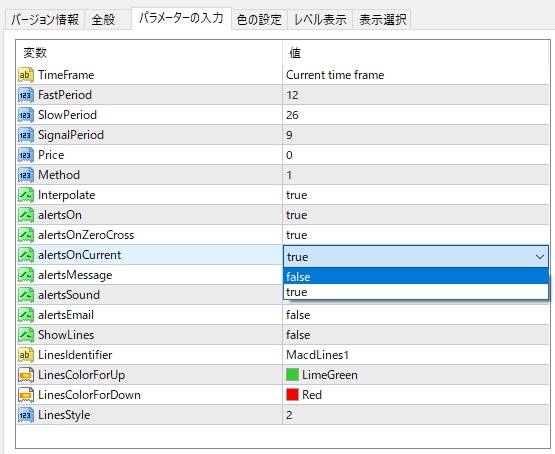Click the alertsOn boolean type icon
This screenshot has height=454, width=555.
pos(26,215)
